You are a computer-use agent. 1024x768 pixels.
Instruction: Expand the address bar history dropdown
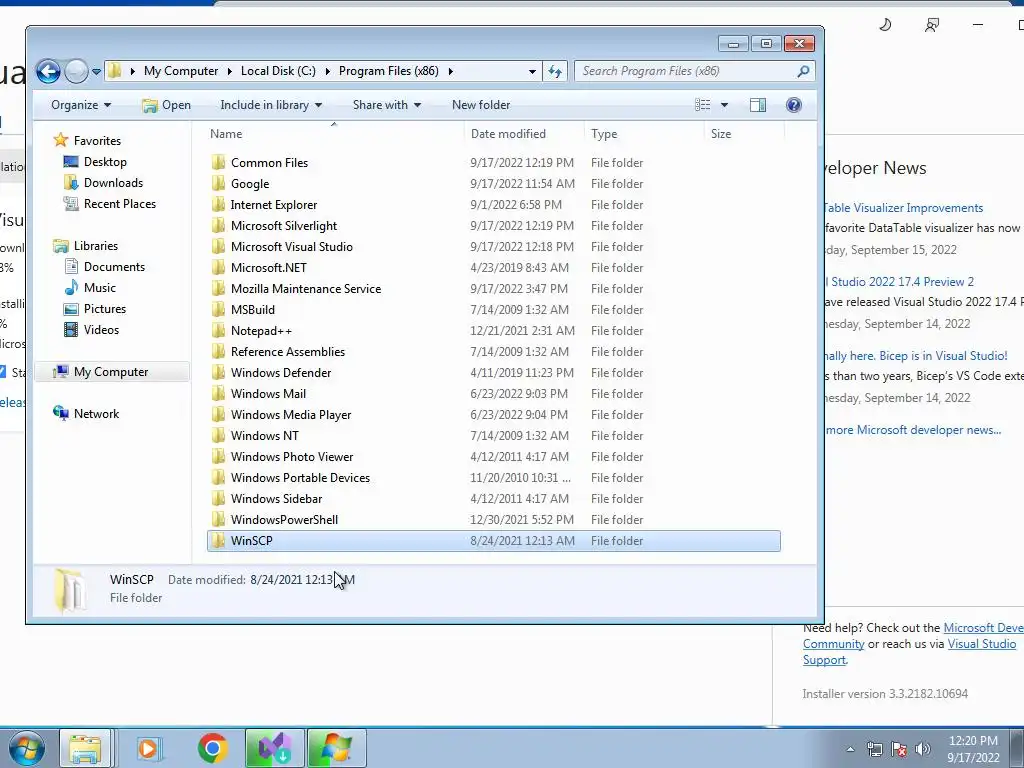tap(532, 71)
